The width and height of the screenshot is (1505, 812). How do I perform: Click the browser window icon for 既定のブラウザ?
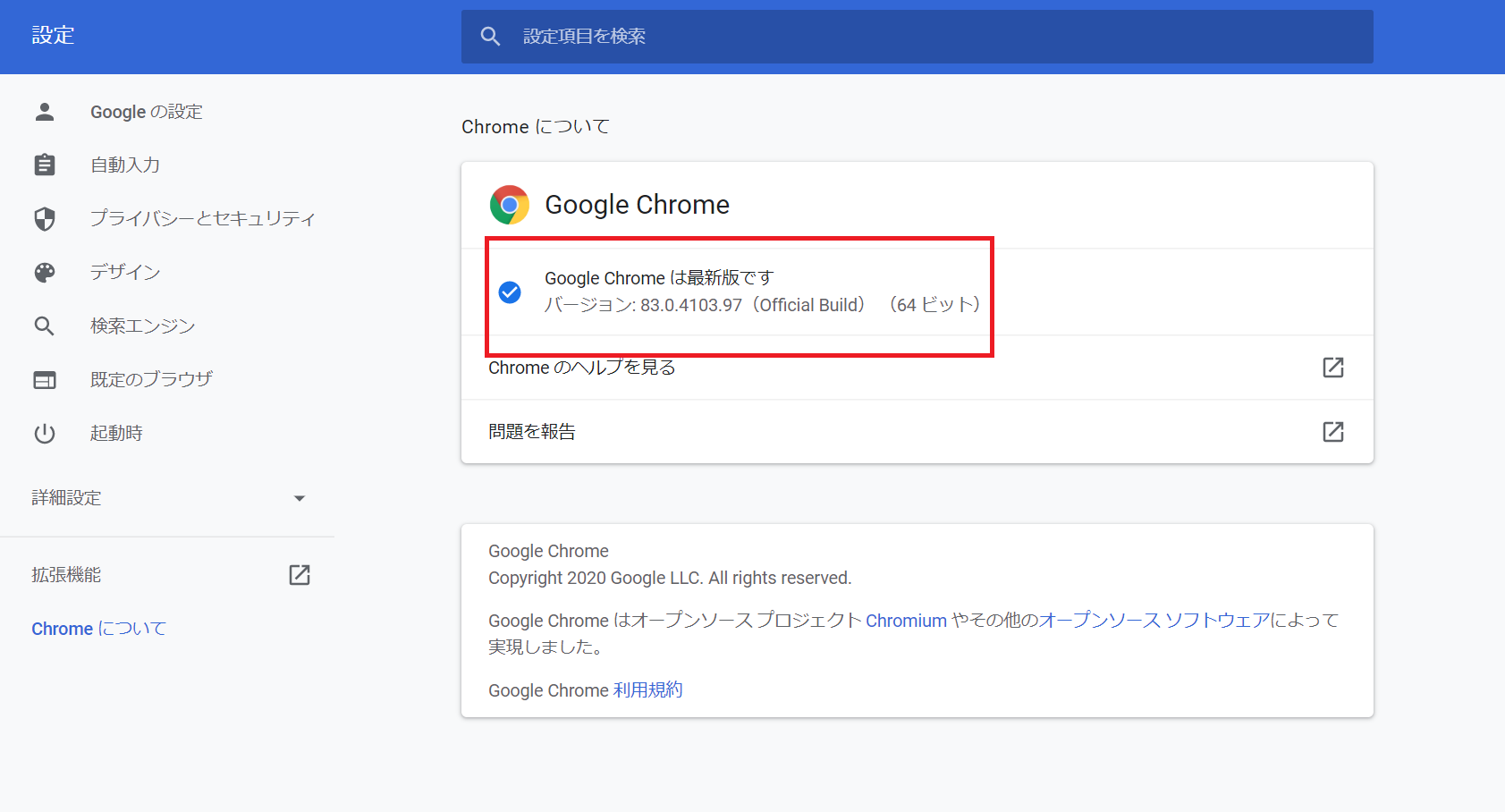point(45,380)
